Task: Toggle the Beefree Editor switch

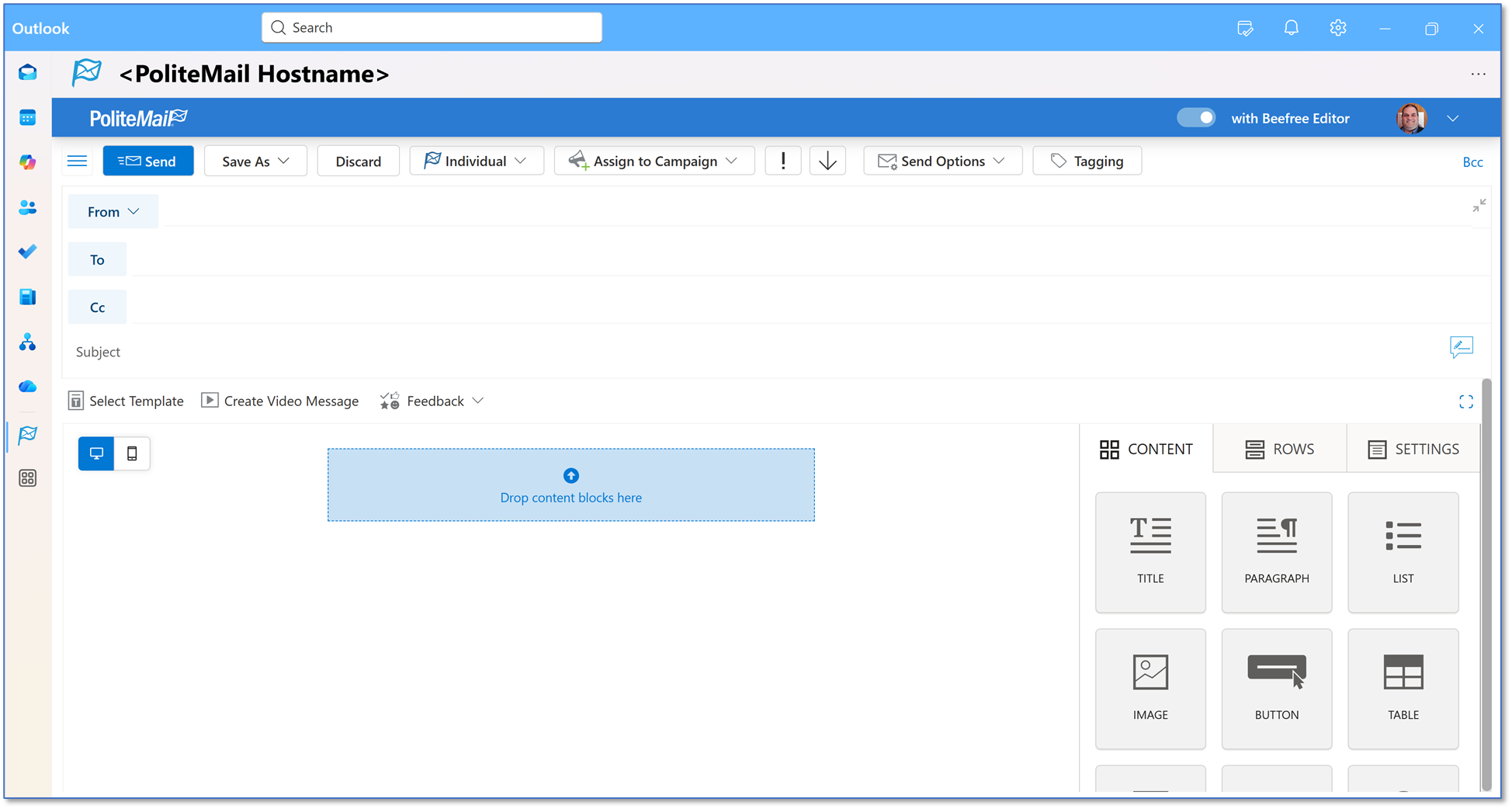Action: tap(1196, 118)
